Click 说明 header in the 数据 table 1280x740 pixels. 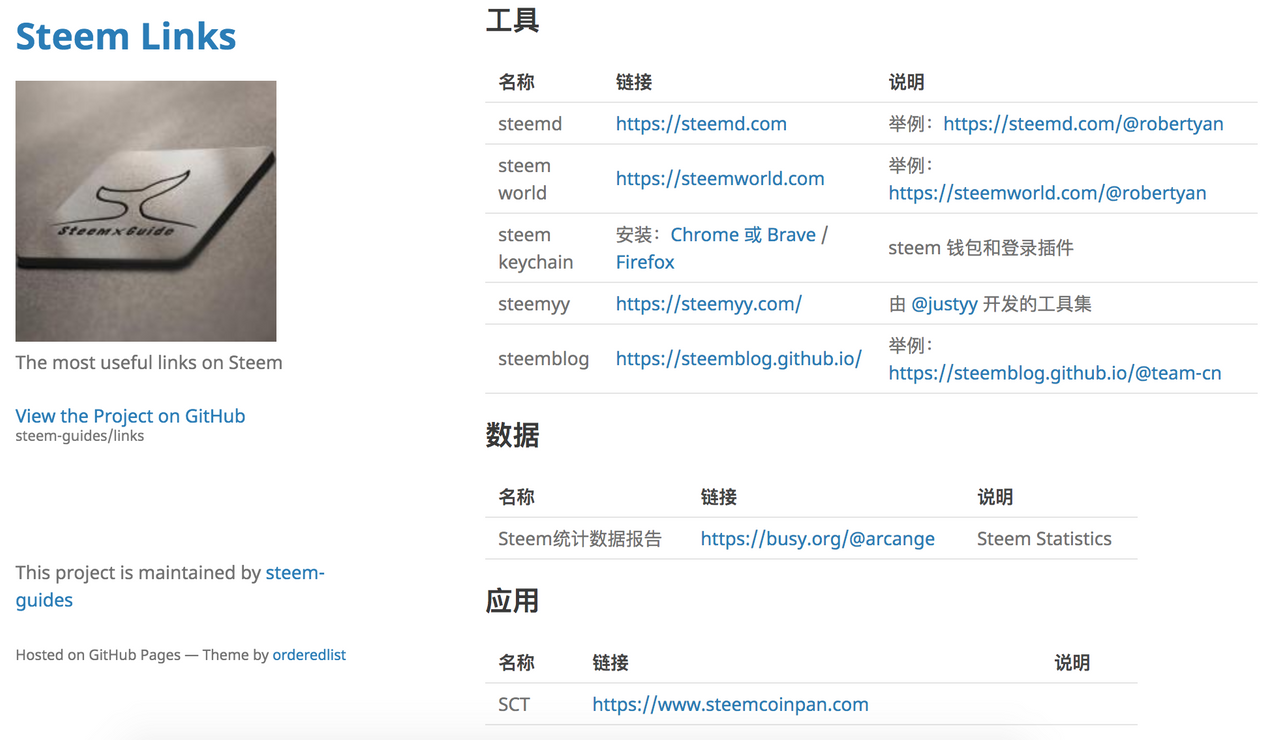click(995, 497)
